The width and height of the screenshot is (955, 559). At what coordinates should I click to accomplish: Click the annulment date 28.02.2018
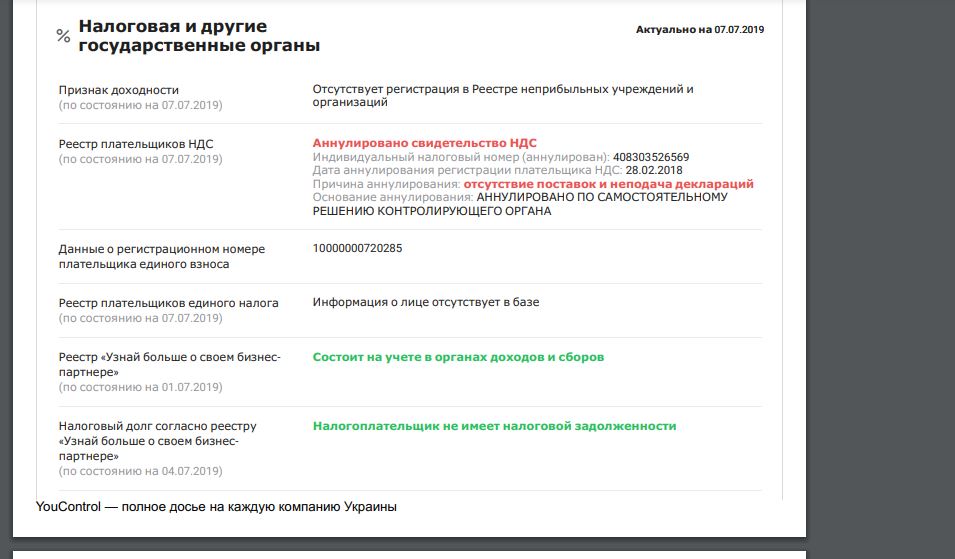[654, 171]
